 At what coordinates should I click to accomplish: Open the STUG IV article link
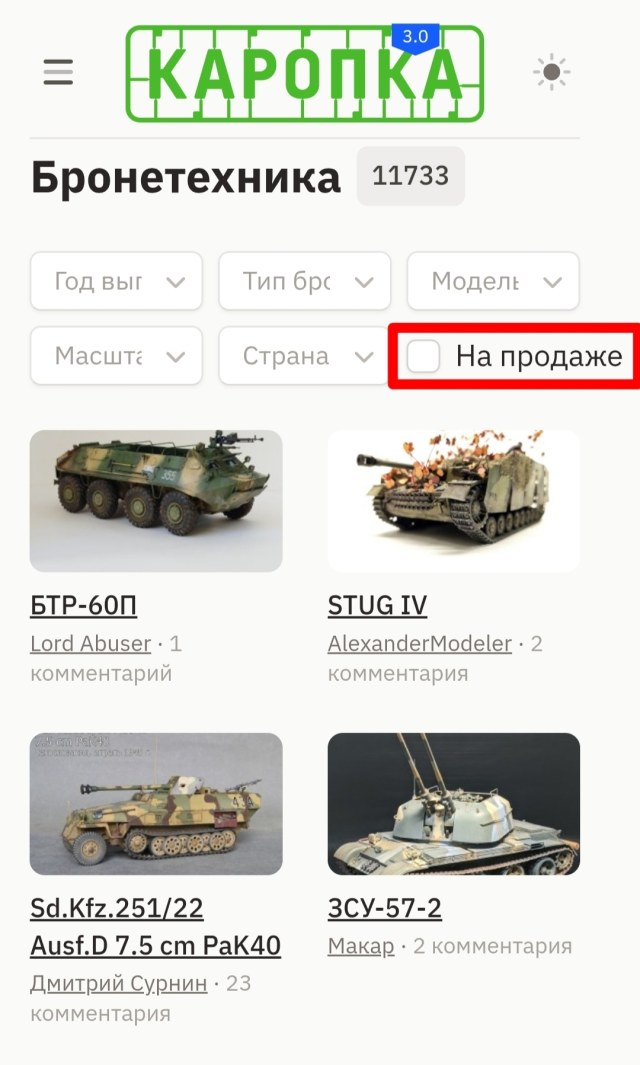[377, 605]
